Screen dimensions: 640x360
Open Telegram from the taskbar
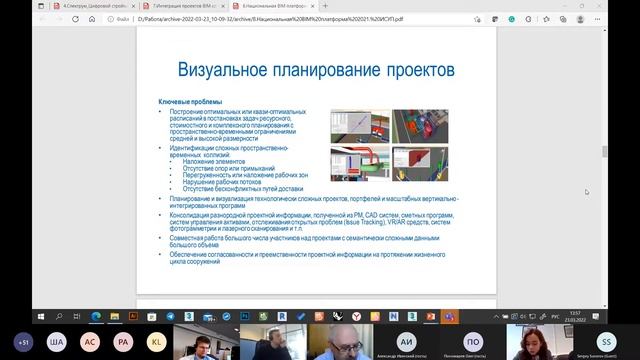coord(170,316)
